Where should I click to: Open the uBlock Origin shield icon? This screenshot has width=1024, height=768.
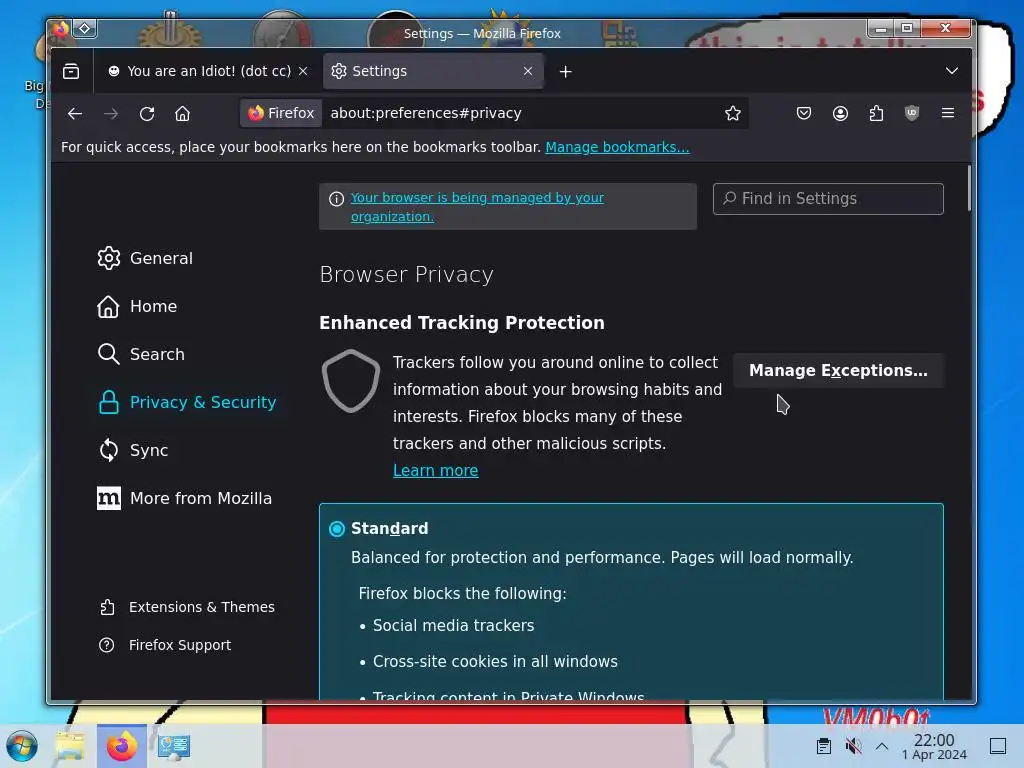coord(912,114)
